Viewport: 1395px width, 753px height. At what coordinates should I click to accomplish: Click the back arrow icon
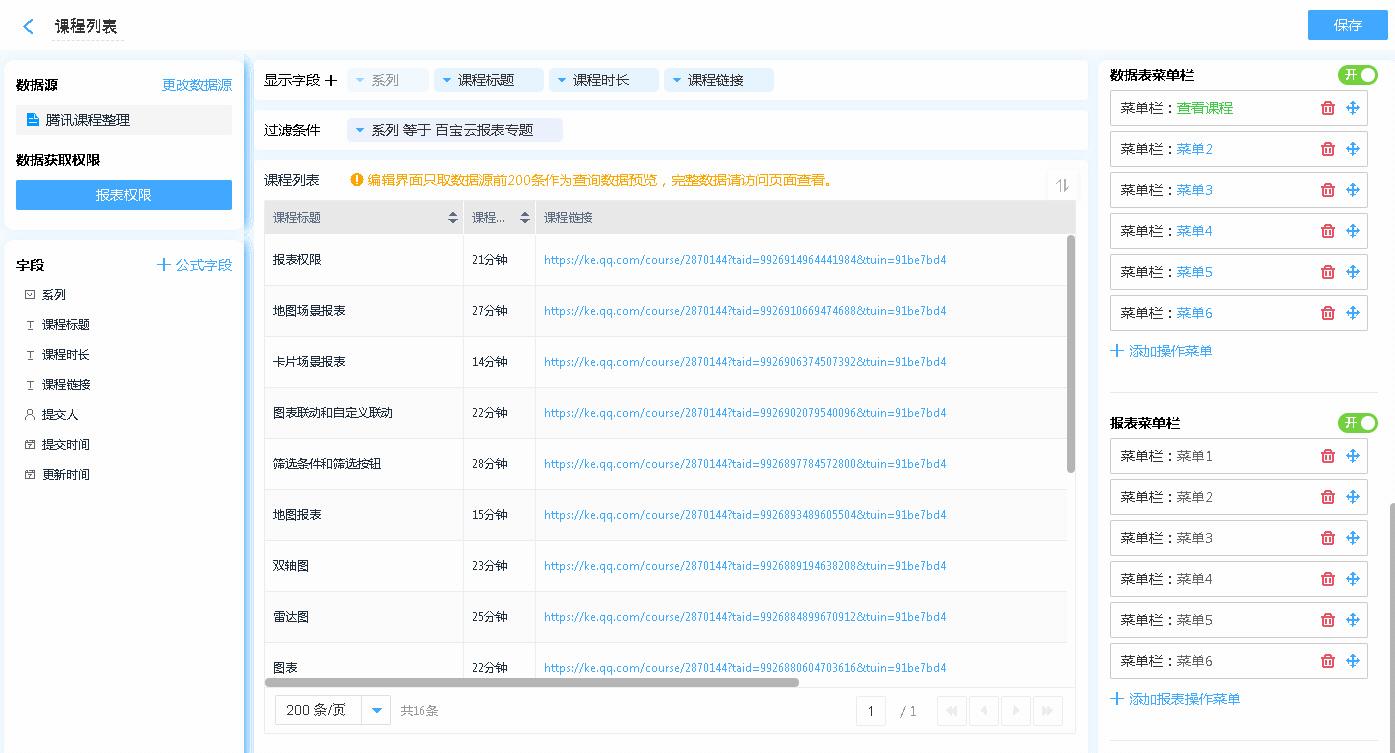(28, 27)
